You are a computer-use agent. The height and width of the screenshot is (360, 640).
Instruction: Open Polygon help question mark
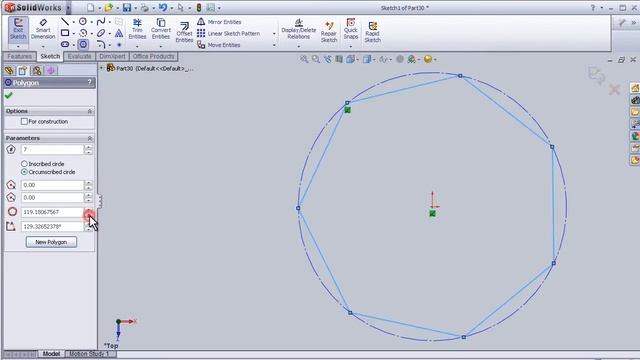[89, 82]
